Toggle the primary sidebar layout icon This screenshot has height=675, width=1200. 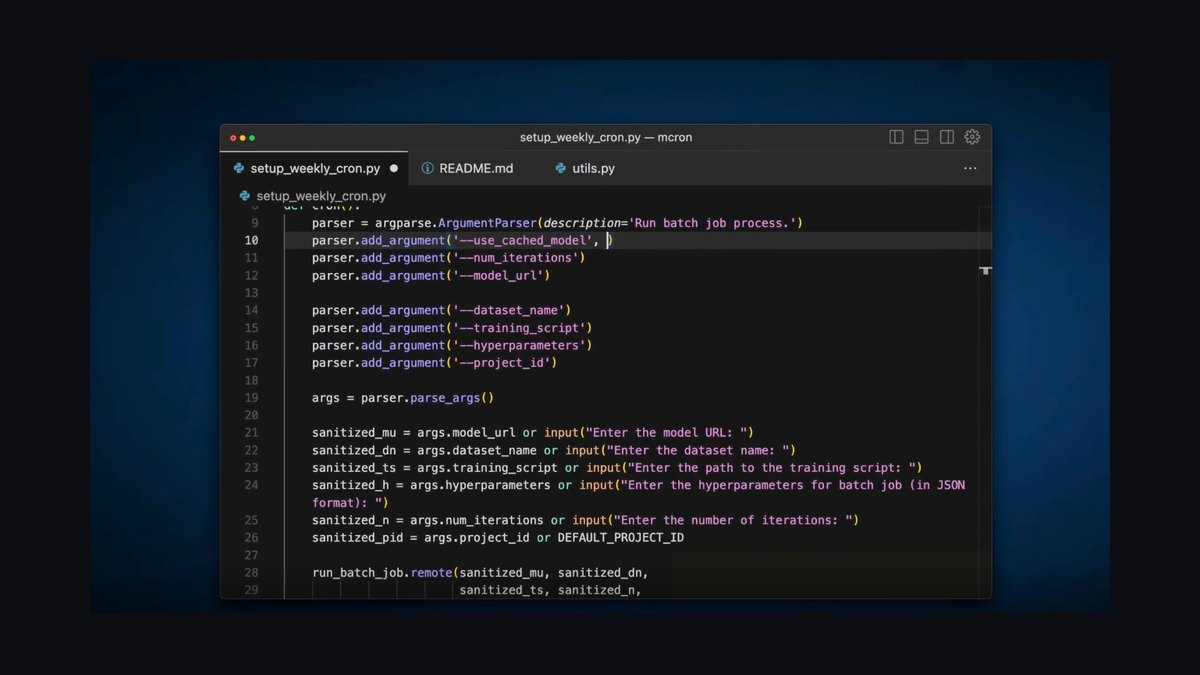click(x=896, y=137)
